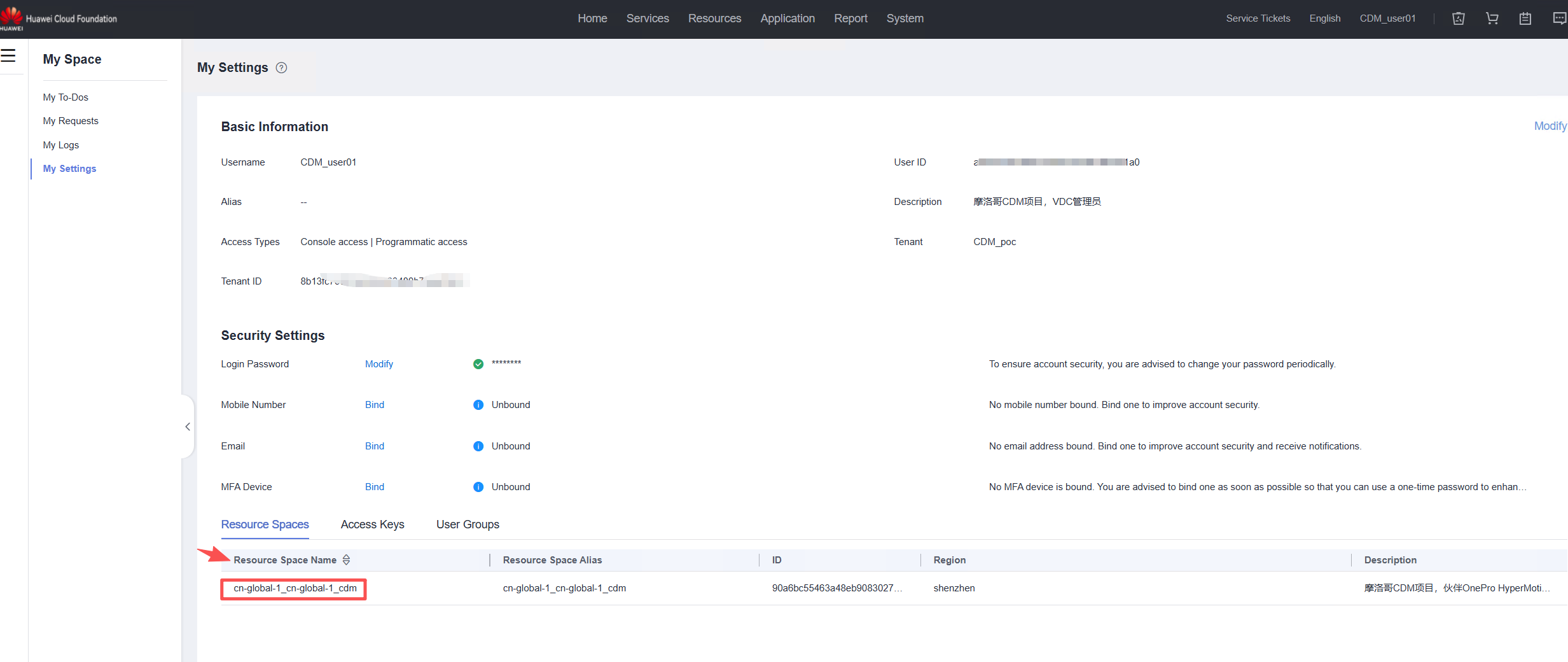1568x662 pixels.
Task: Open the CDM_user01 account menu
Action: 1388,18
